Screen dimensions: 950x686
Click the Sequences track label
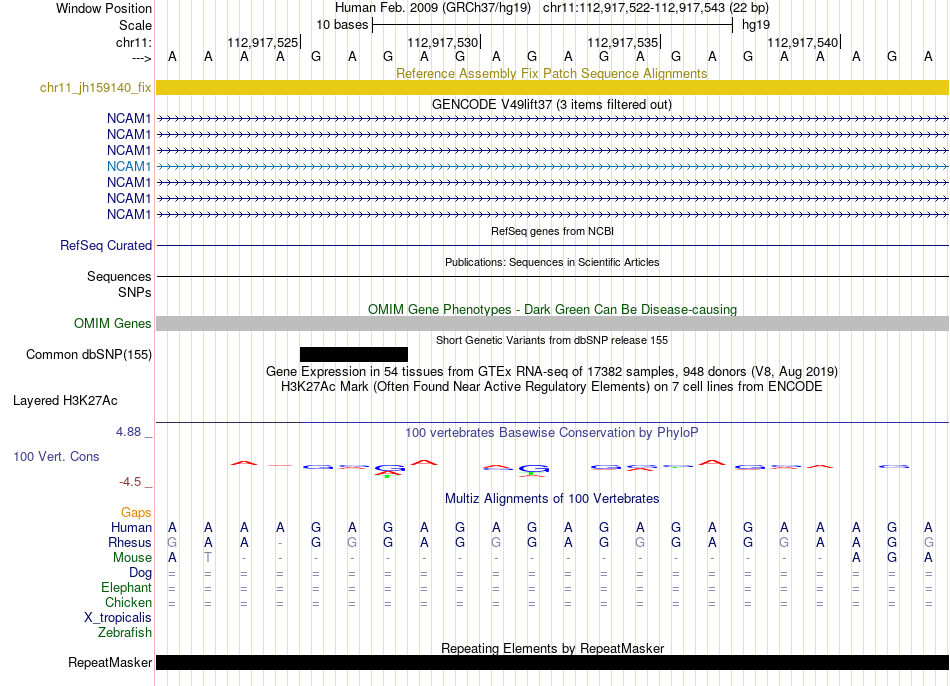[x=119, y=276]
